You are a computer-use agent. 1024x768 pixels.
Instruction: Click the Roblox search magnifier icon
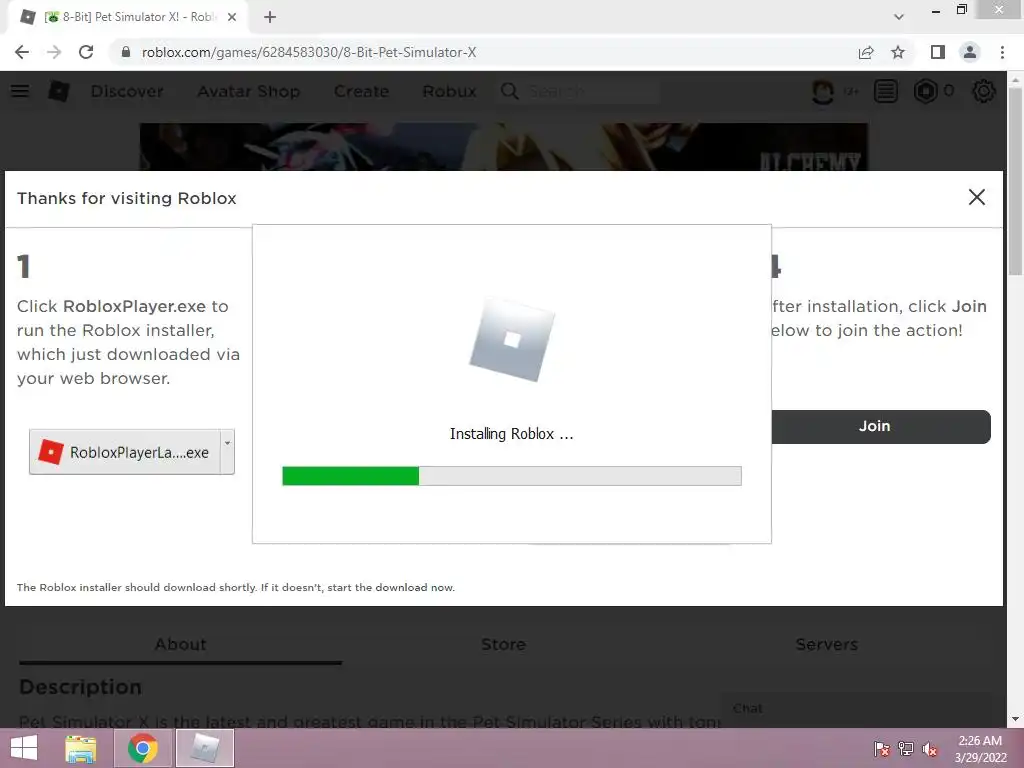click(x=509, y=91)
